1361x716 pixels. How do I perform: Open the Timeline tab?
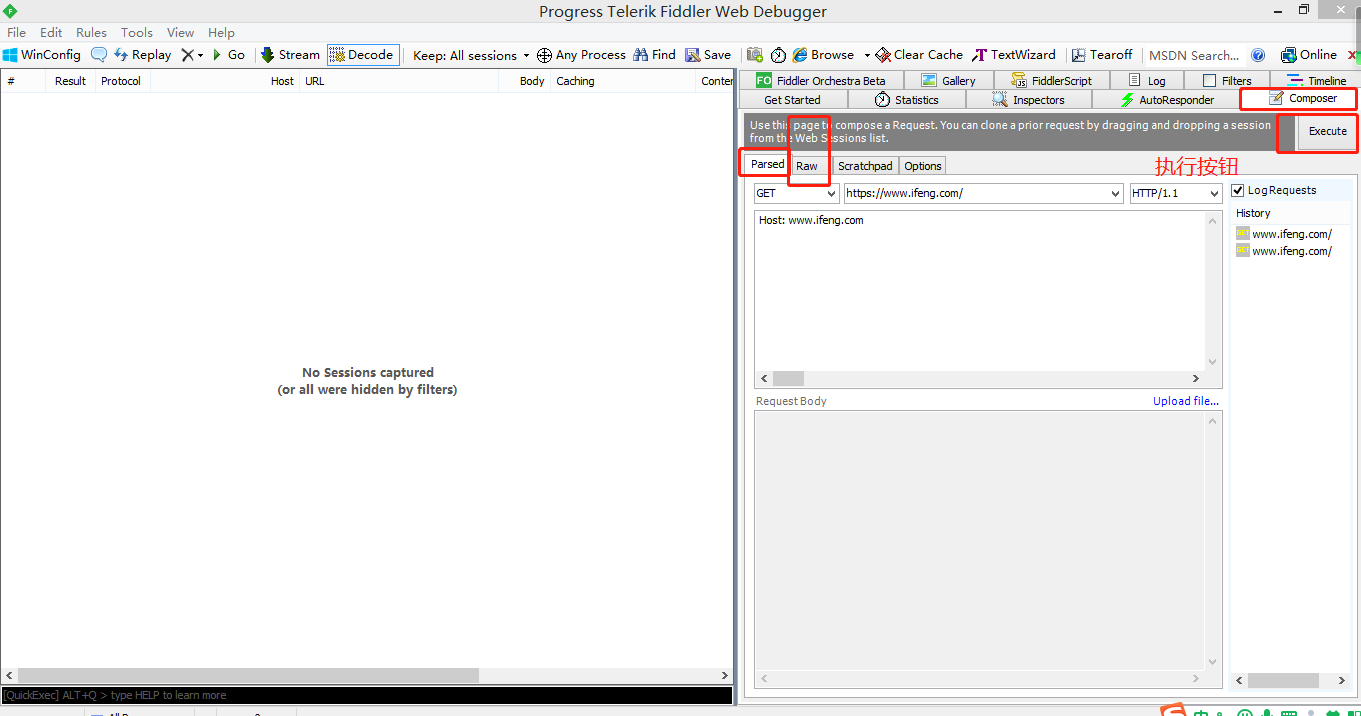[1316, 81]
